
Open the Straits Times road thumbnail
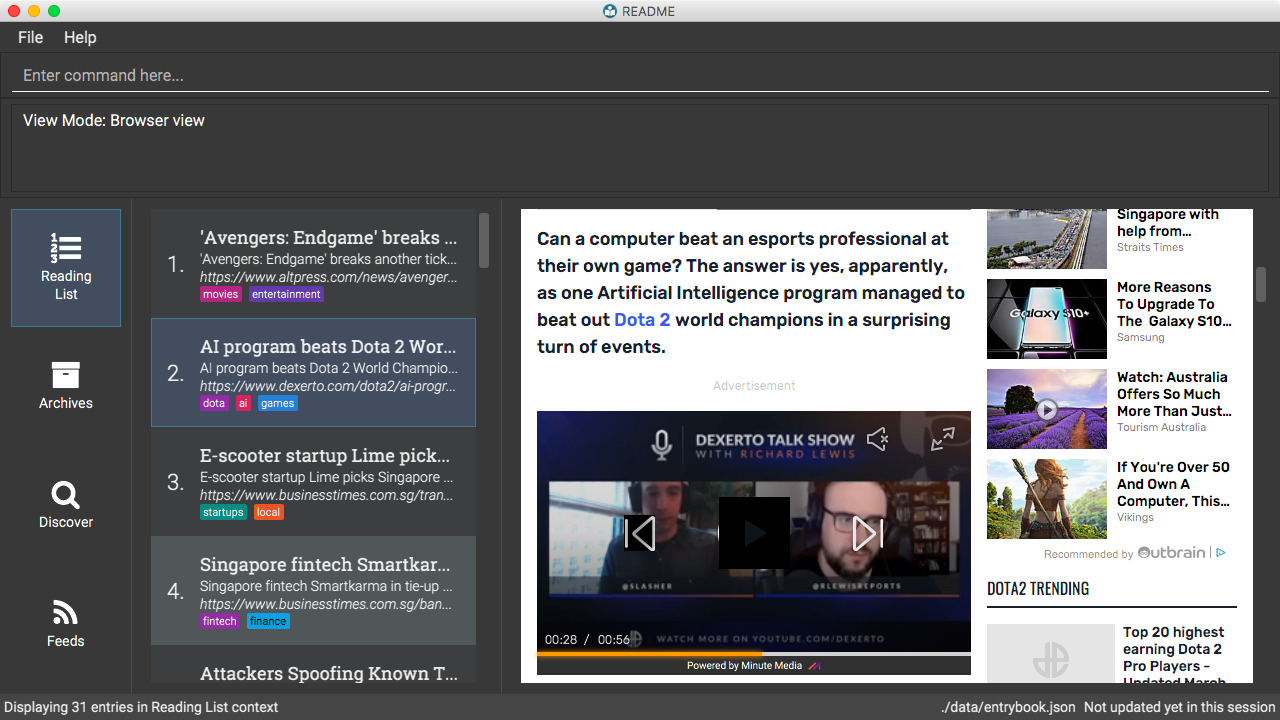point(1047,238)
